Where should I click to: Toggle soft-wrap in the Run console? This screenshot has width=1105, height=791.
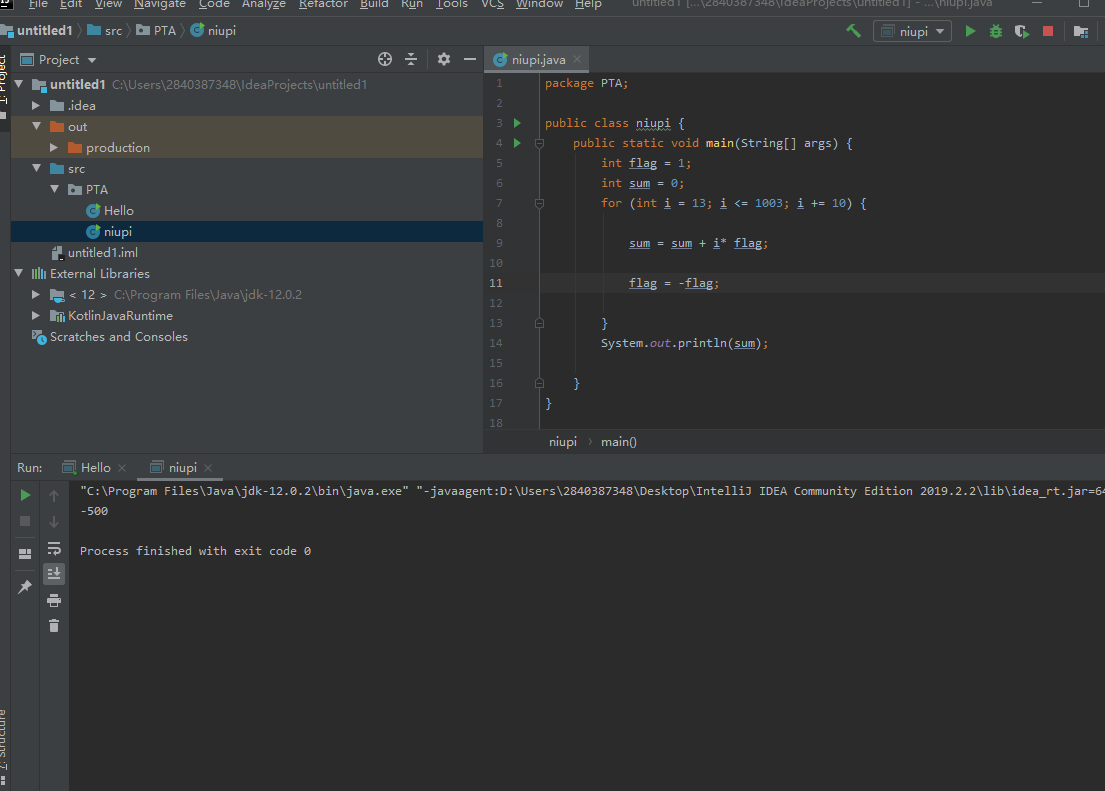point(54,548)
